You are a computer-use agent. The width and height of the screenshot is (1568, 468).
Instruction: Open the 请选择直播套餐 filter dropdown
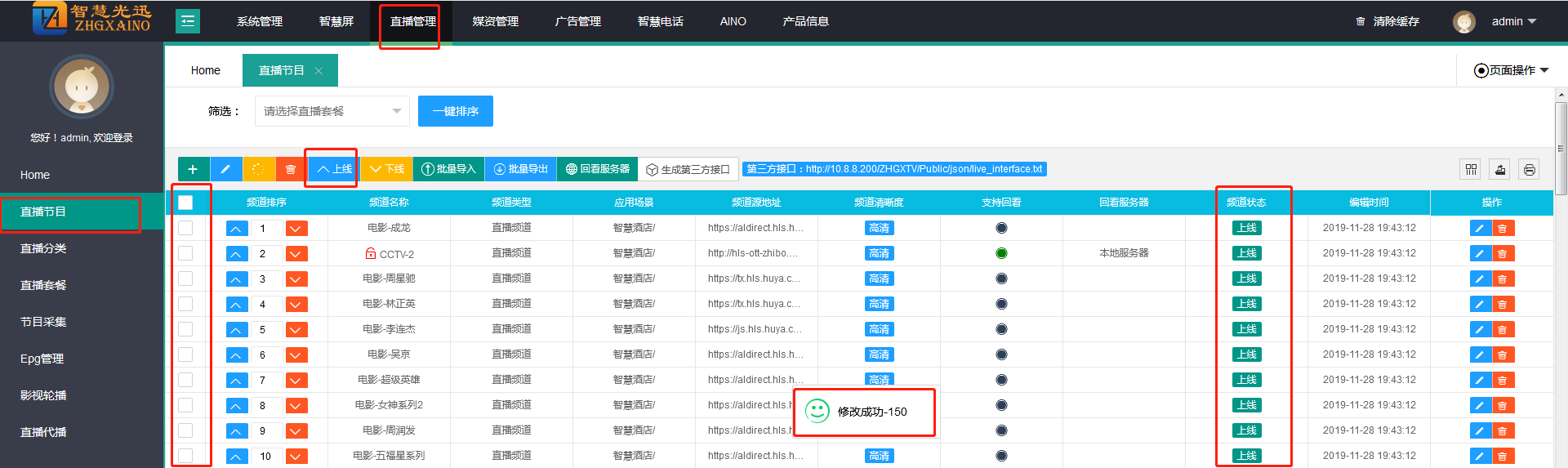pyautogui.click(x=332, y=111)
